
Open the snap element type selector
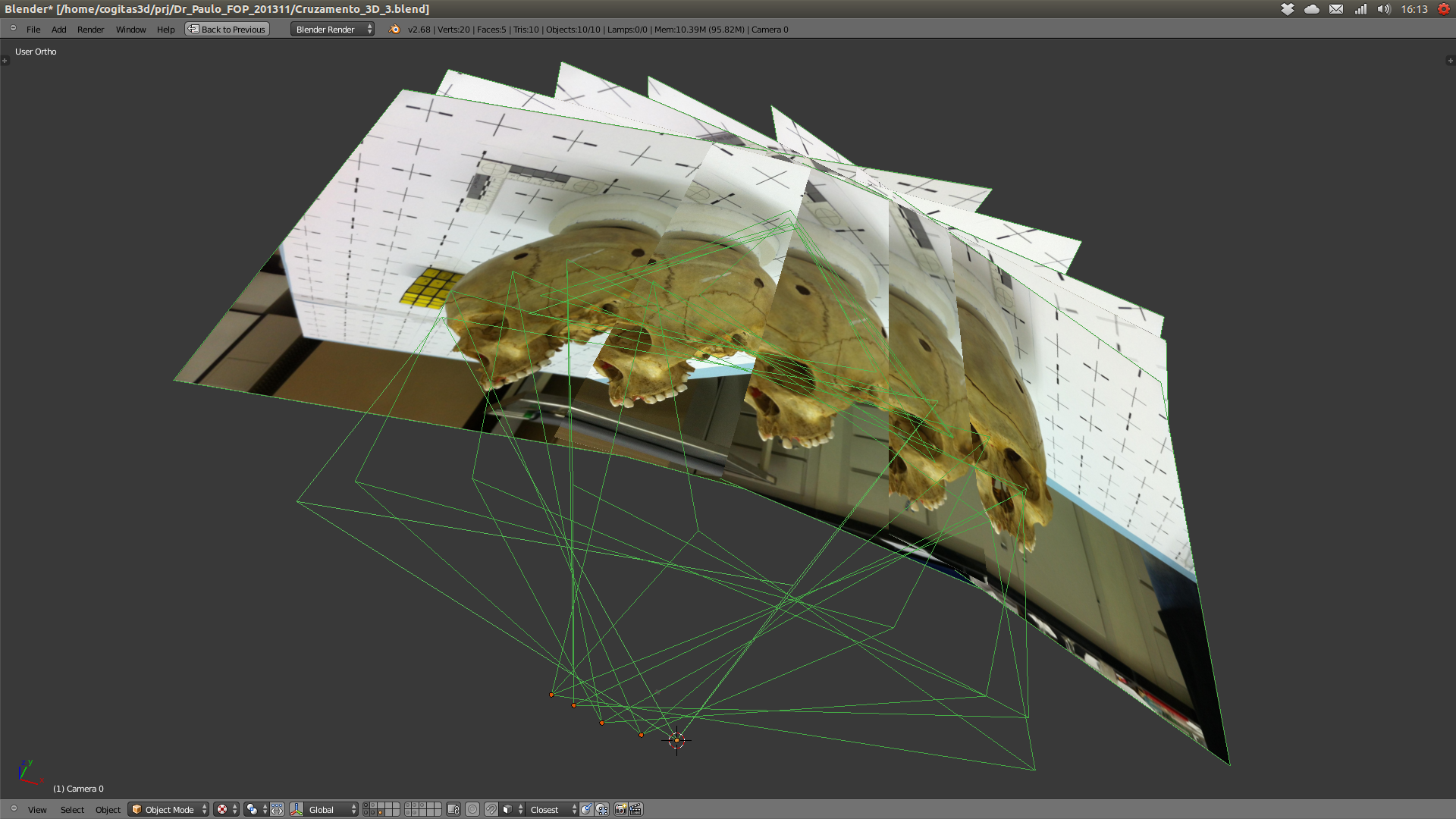(512, 809)
